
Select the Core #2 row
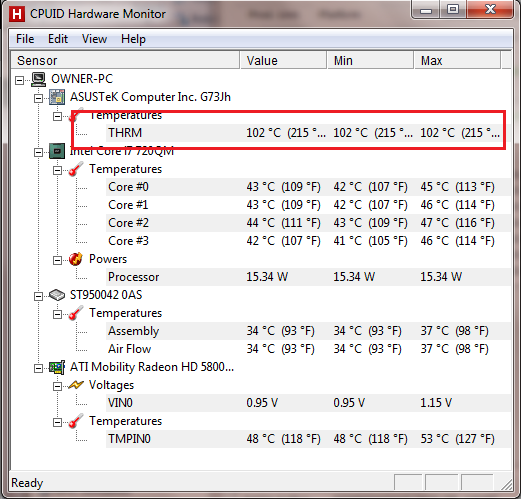point(308,223)
